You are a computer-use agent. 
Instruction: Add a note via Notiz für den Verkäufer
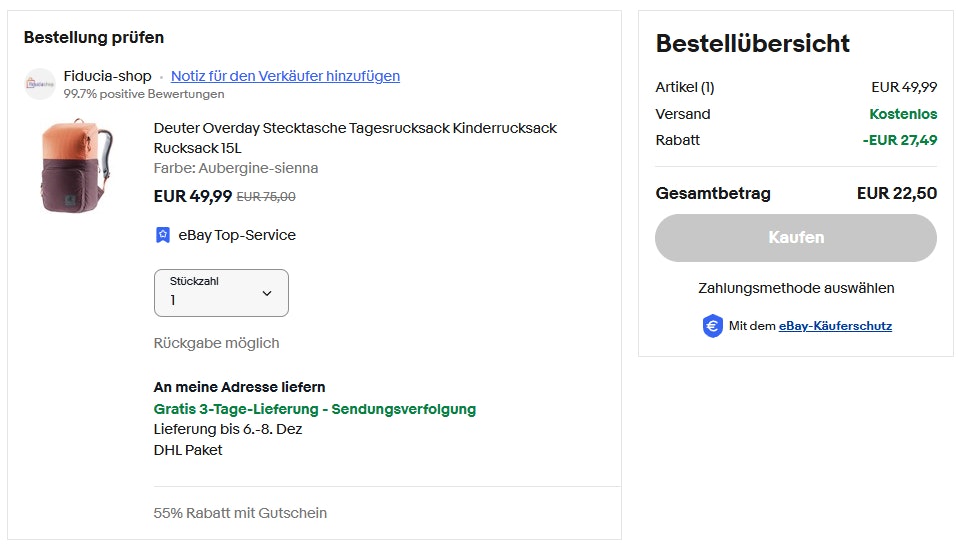[285, 76]
